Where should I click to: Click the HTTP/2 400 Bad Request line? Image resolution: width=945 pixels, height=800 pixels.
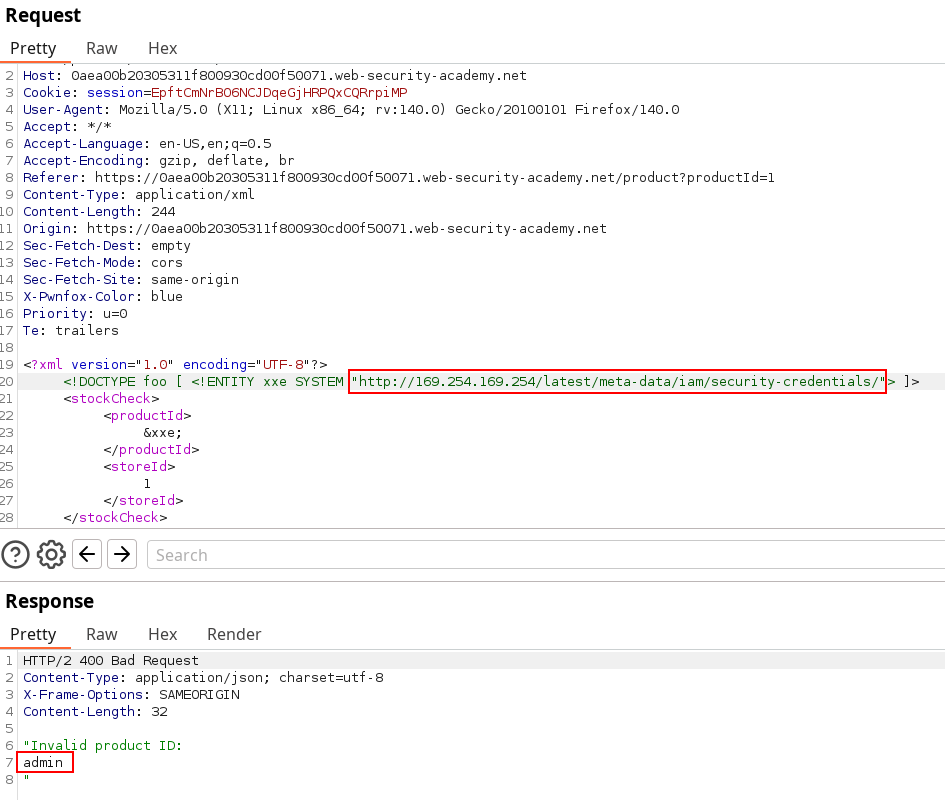click(111, 661)
